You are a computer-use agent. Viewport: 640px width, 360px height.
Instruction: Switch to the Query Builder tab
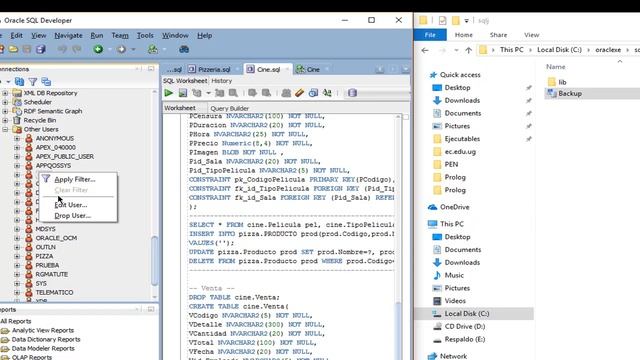tap(229, 108)
